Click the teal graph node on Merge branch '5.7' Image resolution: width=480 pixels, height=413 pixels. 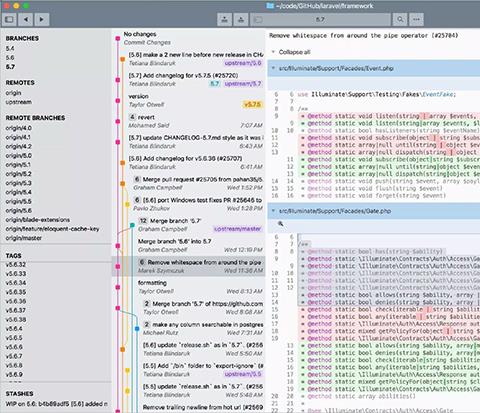132,225
